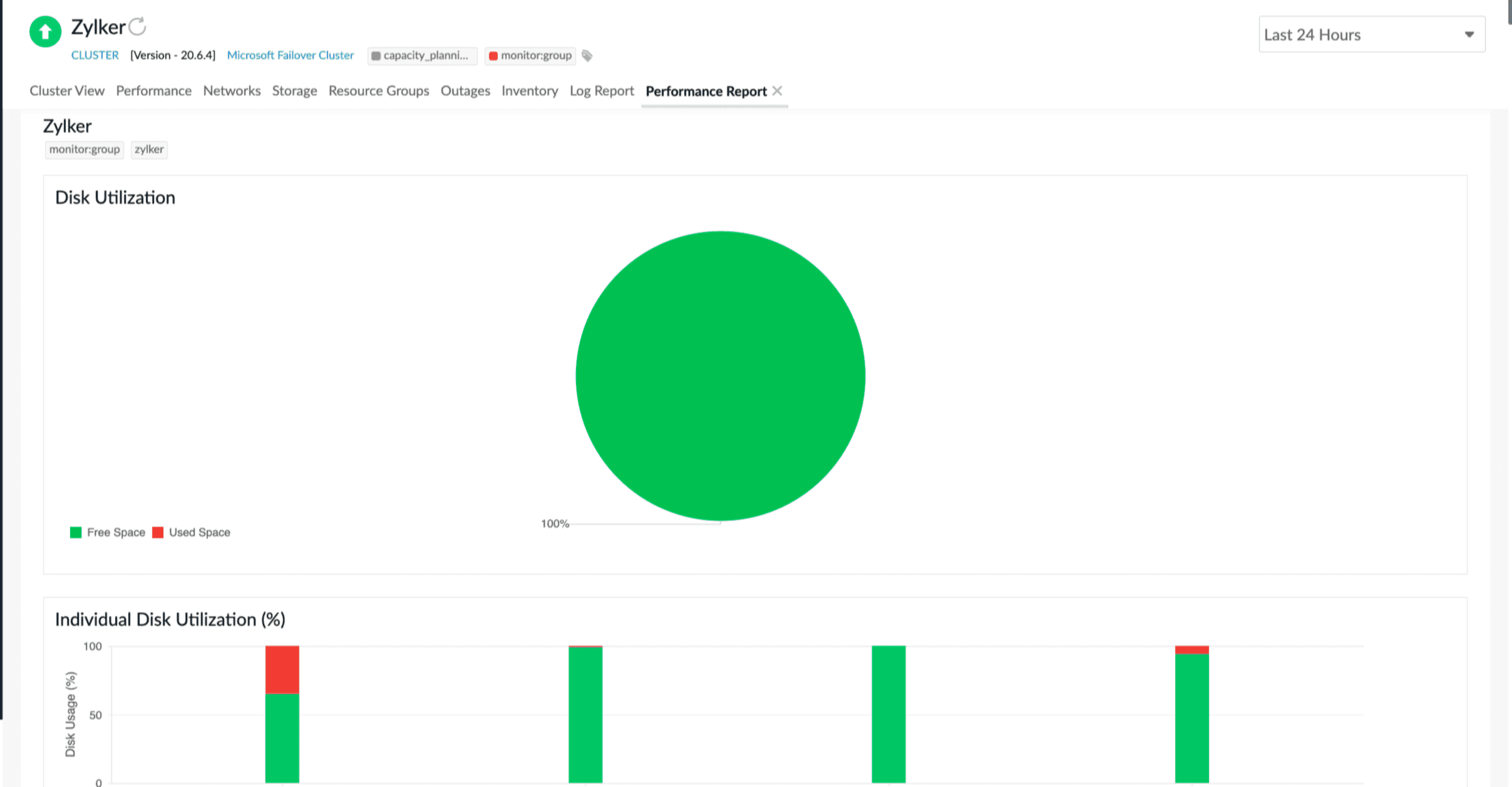Click the capacity_planni... tag chip

pyautogui.click(x=421, y=56)
